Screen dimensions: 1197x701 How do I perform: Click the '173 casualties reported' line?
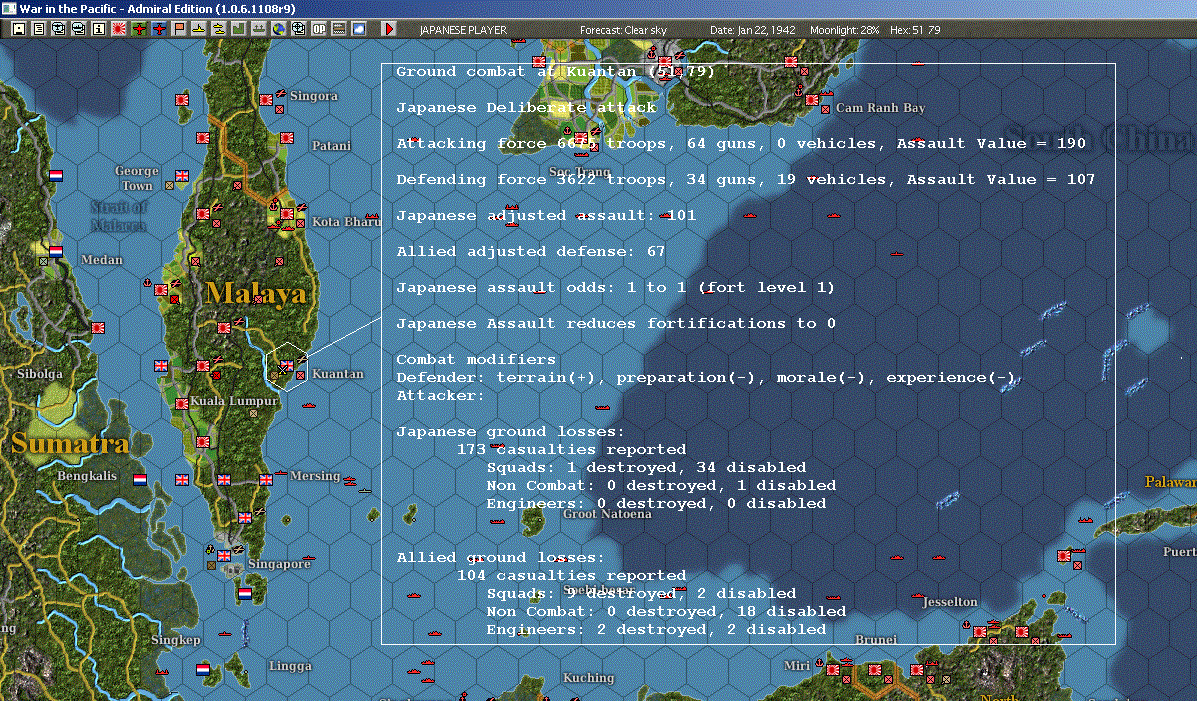pyautogui.click(x=571, y=449)
